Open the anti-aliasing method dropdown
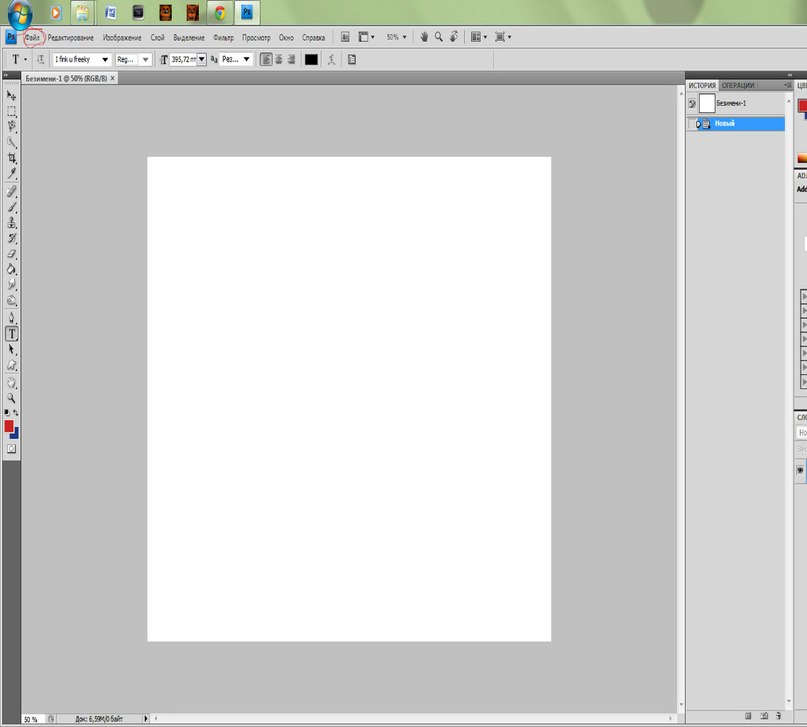 point(247,60)
